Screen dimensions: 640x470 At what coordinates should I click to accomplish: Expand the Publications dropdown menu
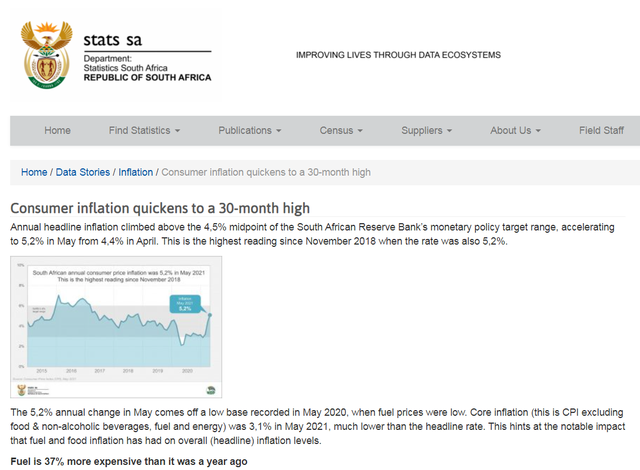click(249, 130)
